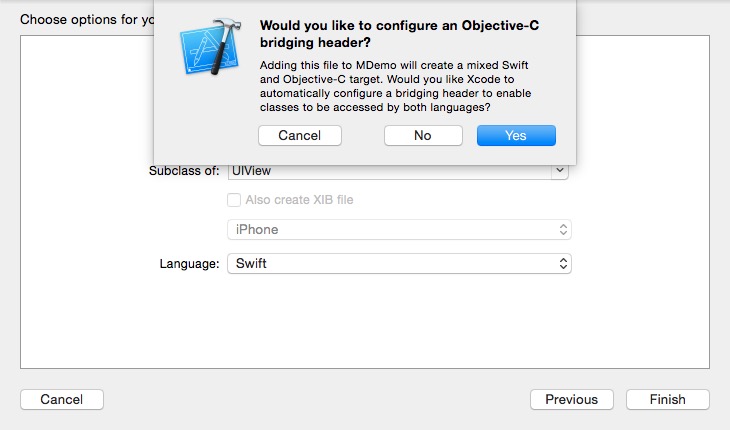Click the up-down arrows on Language popup
730x430 pixels.
point(563,263)
